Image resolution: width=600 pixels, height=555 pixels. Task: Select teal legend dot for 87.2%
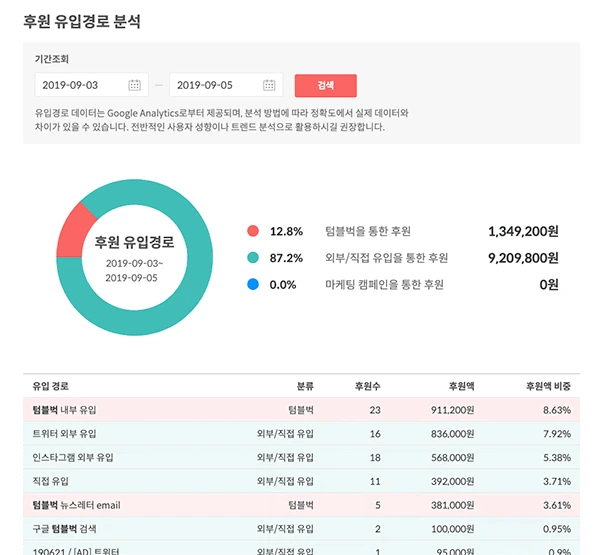pyautogui.click(x=253, y=258)
